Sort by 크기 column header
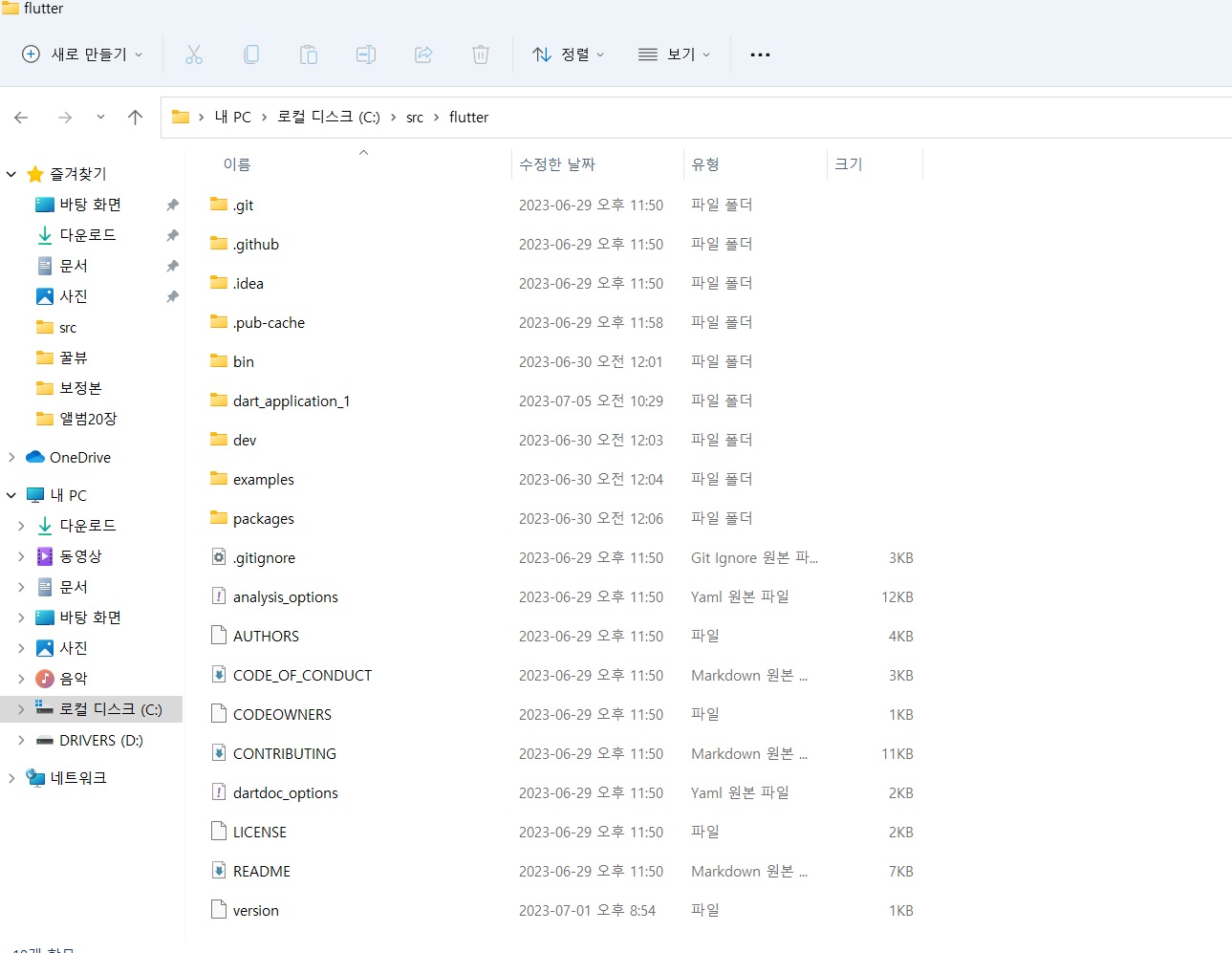The width and height of the screenshot is (1232, 953). tap(849, 164)
